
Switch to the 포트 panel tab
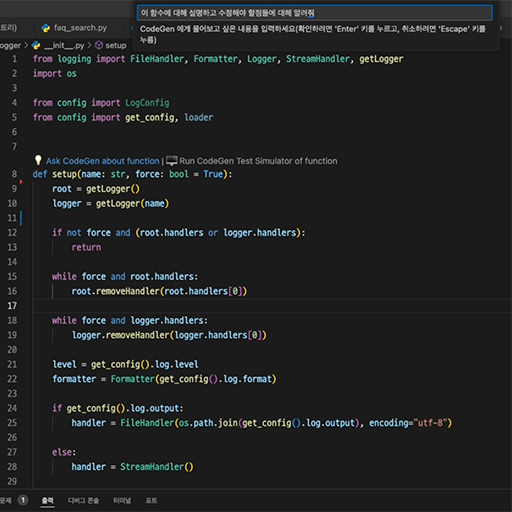(x=151, y=501)
